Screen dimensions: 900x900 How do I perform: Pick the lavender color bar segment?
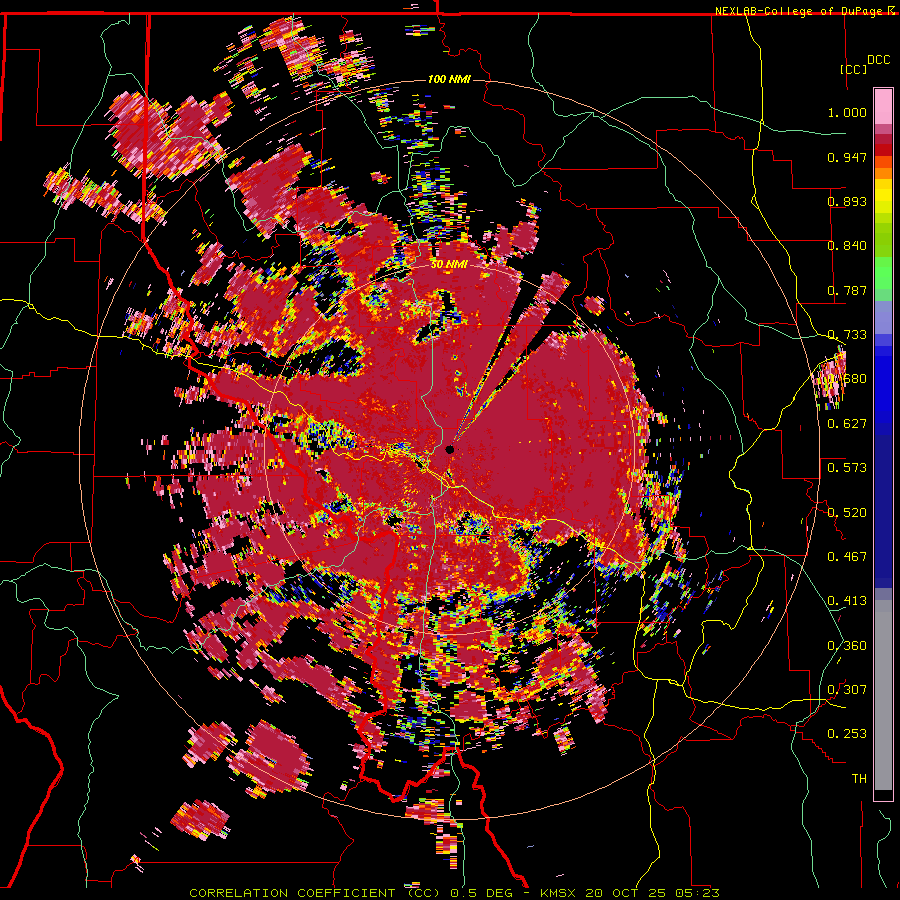[883, 317]
